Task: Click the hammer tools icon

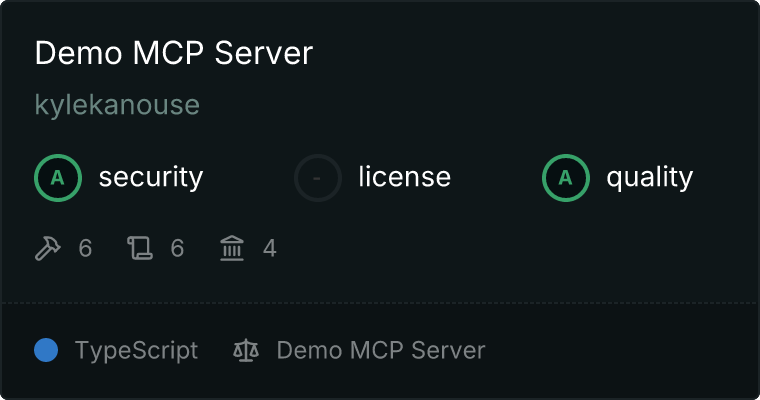Action: (x=48, y=248)
